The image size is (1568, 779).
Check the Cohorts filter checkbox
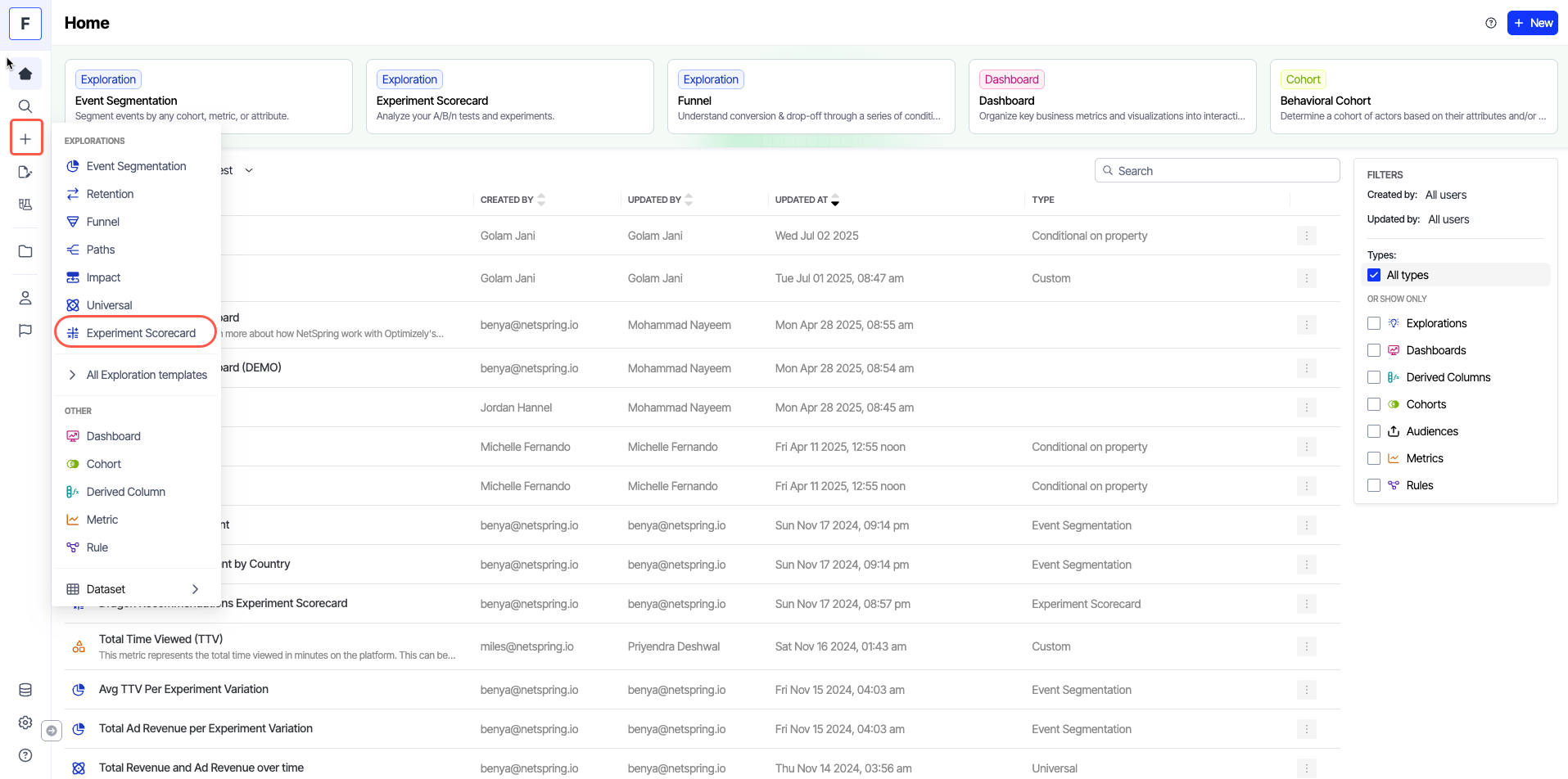(1374, 404)
